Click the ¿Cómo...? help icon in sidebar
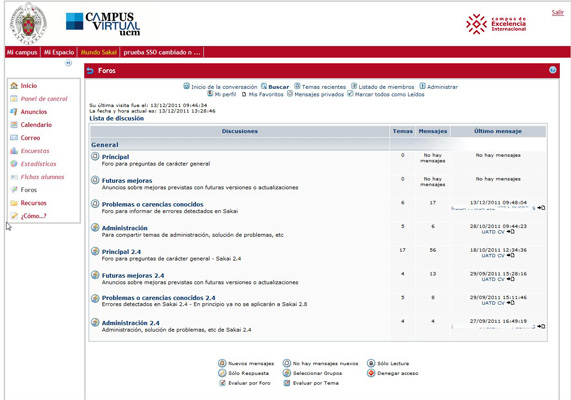 (14, 216)
